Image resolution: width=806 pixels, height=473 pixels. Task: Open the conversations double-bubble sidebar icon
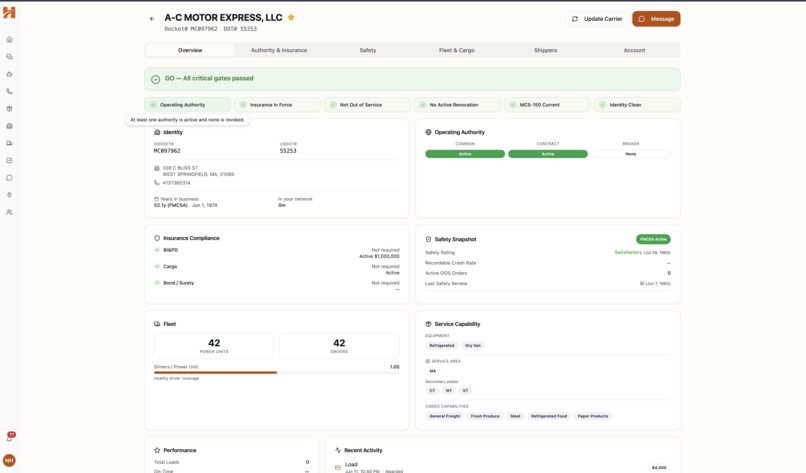coord(9,57)
